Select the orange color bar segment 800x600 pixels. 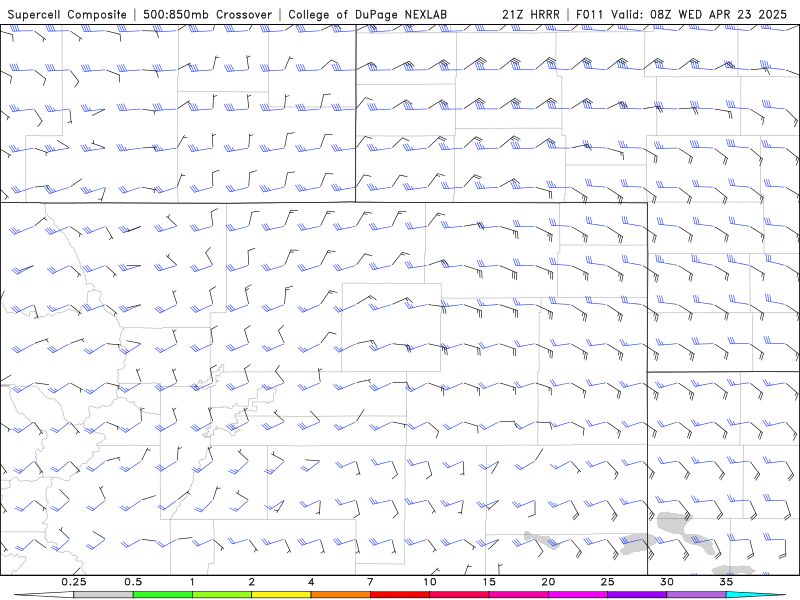point(340,595)
